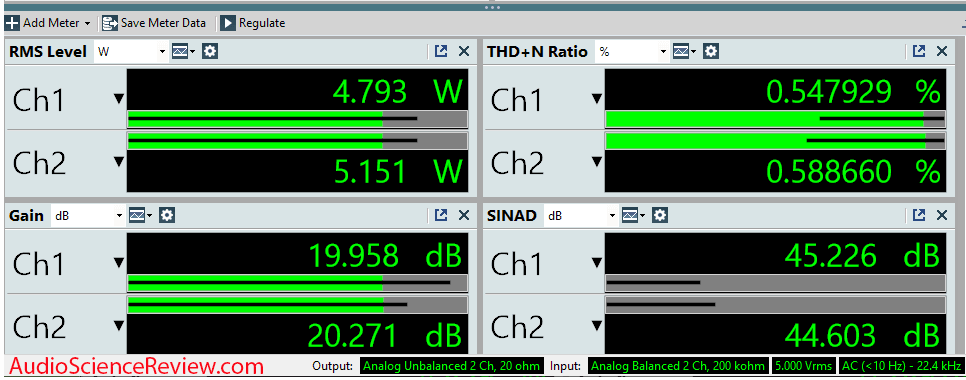
Task: Open Input setting Analog Balanced 2 Ch, 200 kohm
Action: pyautogui.click(x=679, y=366)
